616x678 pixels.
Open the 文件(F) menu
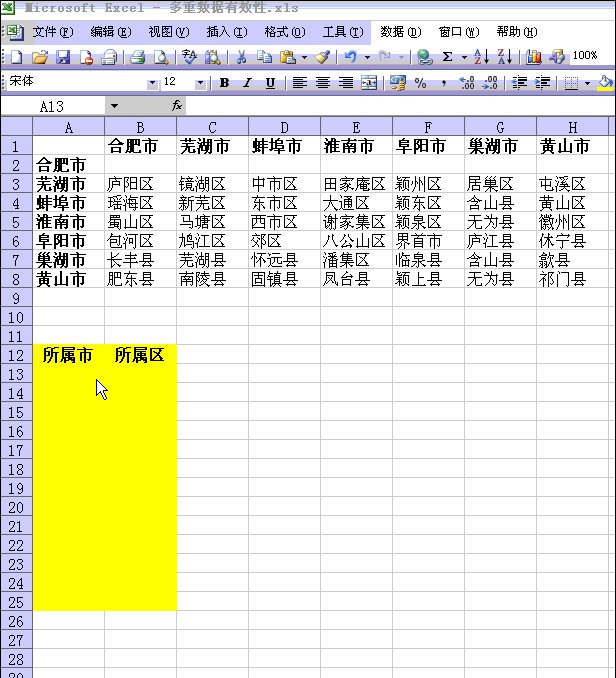coord(53,32)
